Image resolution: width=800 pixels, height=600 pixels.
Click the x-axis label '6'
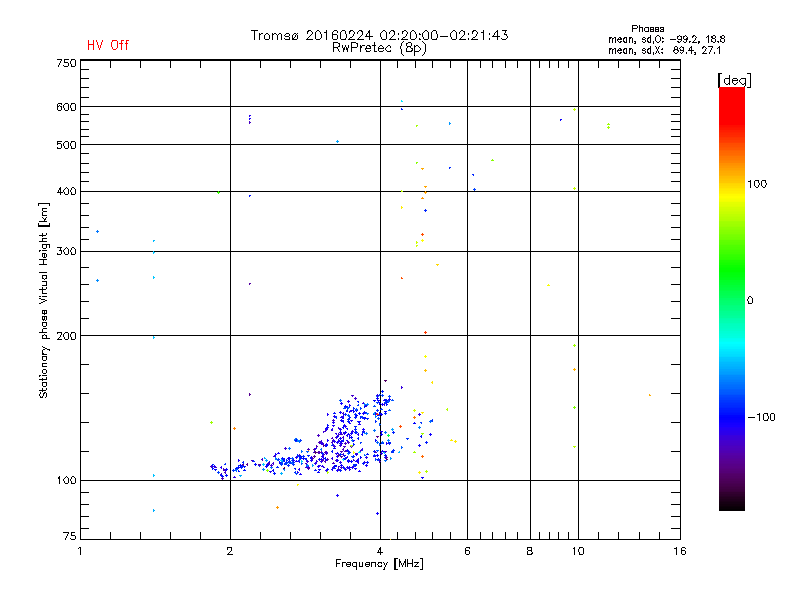point(467,551)
